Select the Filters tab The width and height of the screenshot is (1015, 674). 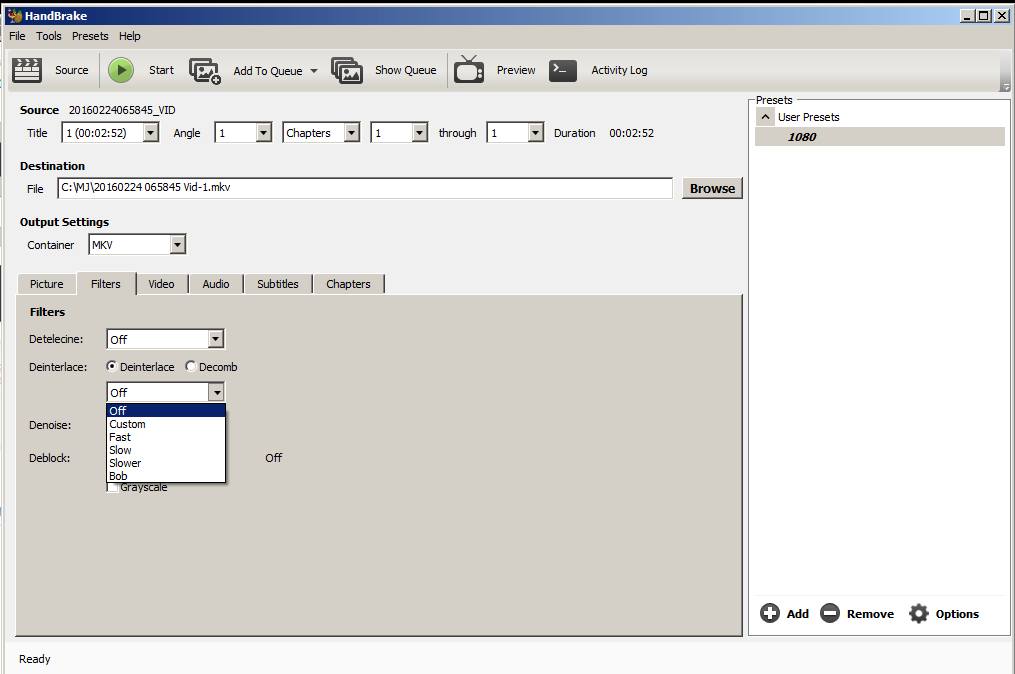point(106,284)
